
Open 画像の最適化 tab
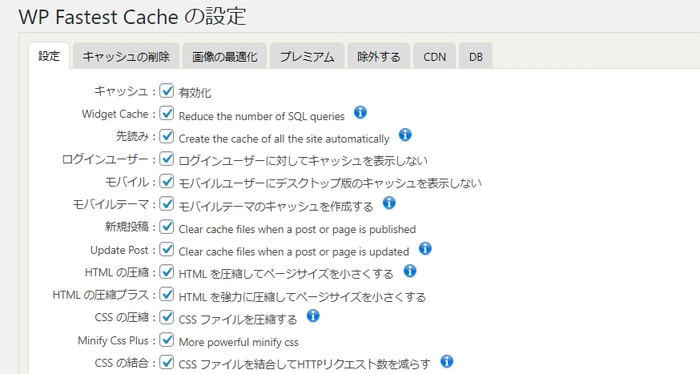click(225, 56)
